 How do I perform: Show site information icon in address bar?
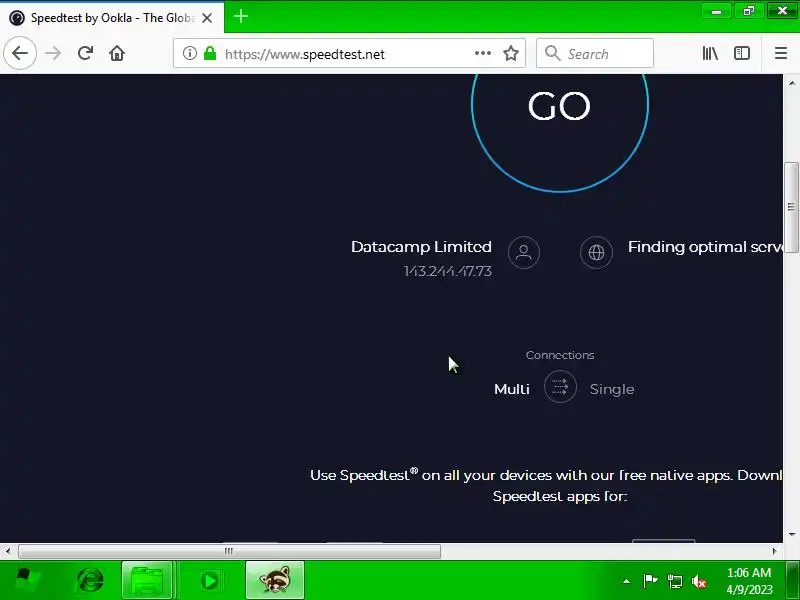[x=189, y=53]
